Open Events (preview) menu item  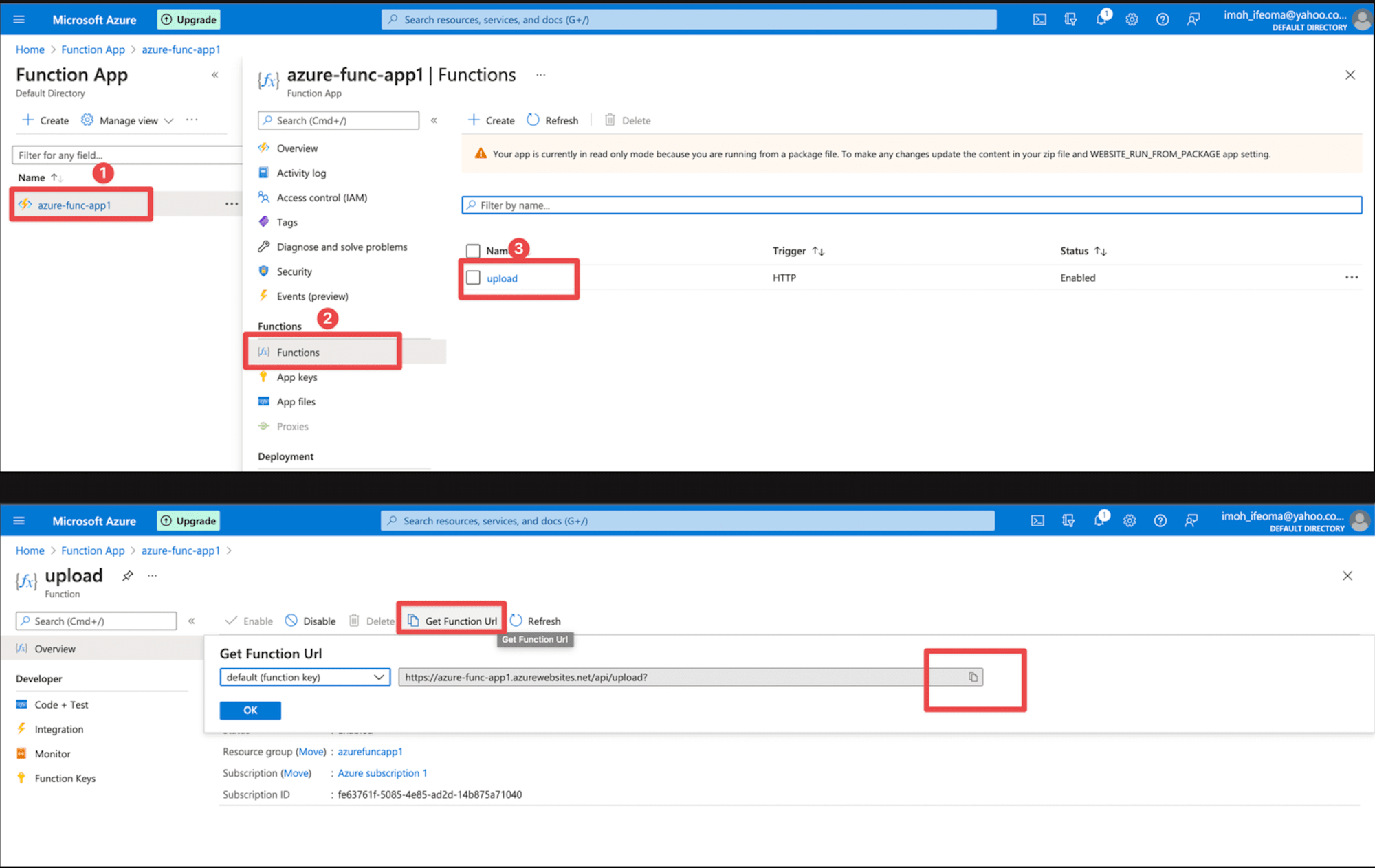312,296
